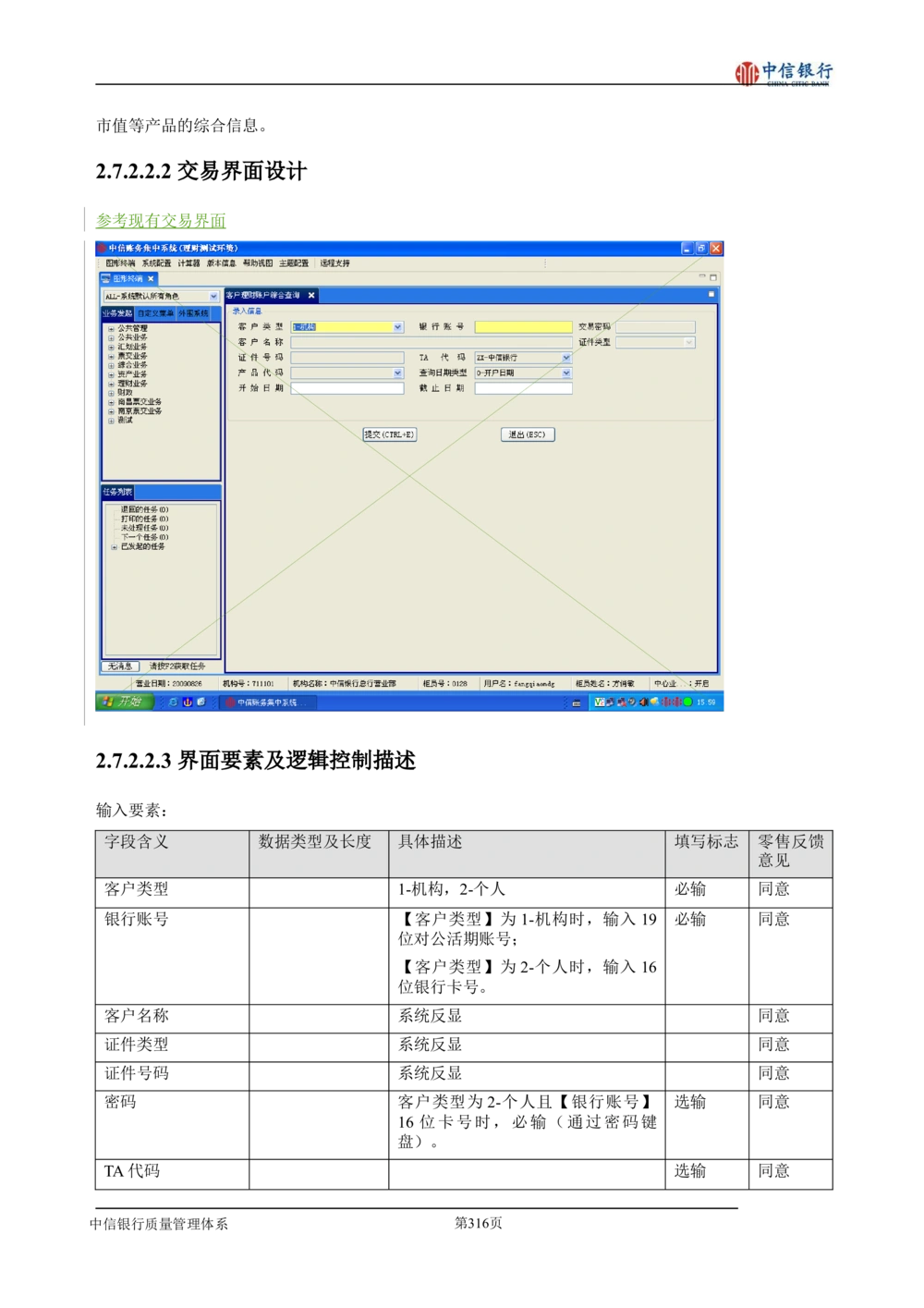Expand the 公共管理 tree node
924x1308 pixels.
(x=111, y=329)
